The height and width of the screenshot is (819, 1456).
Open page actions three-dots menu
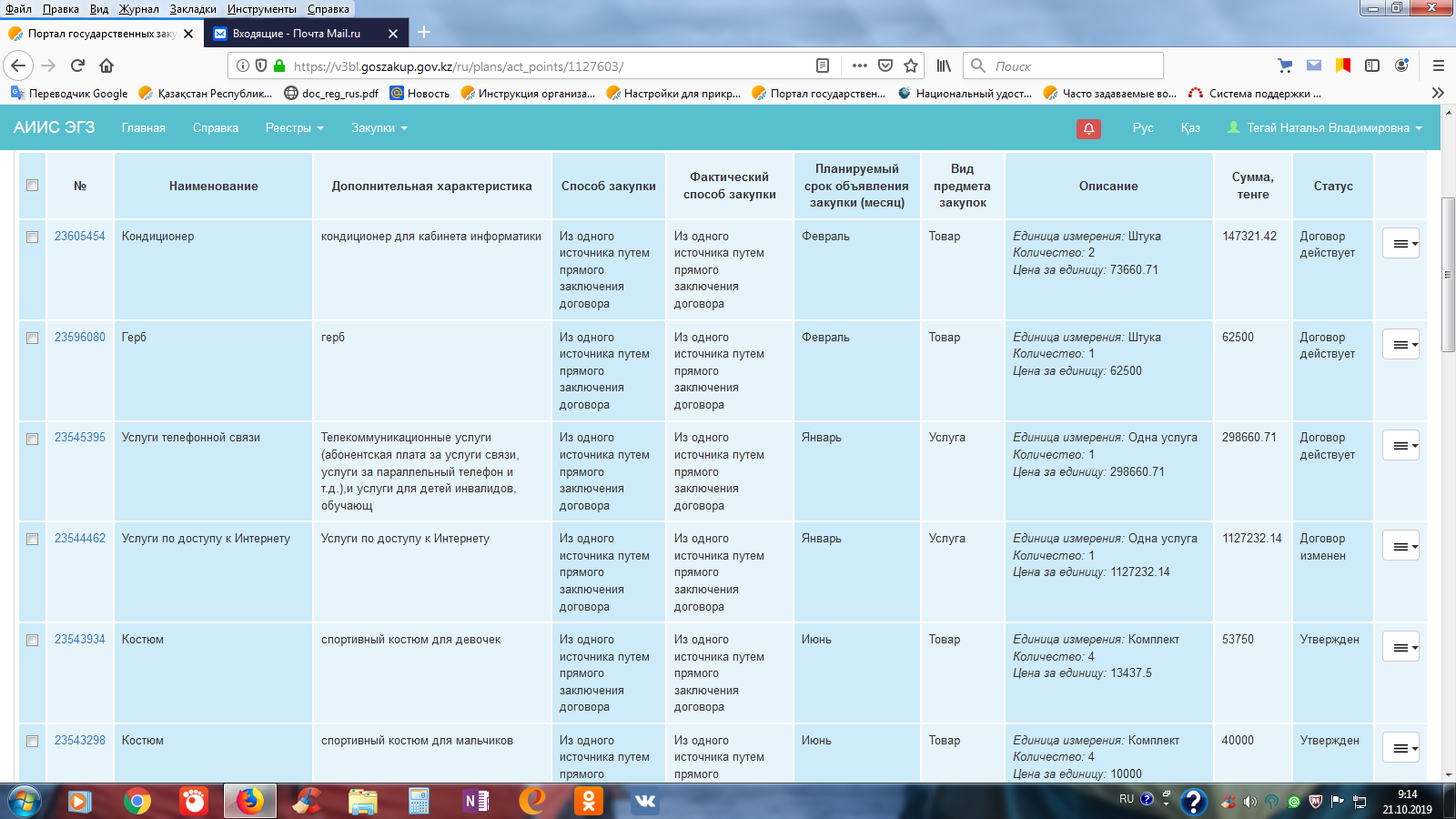(859, 66)
